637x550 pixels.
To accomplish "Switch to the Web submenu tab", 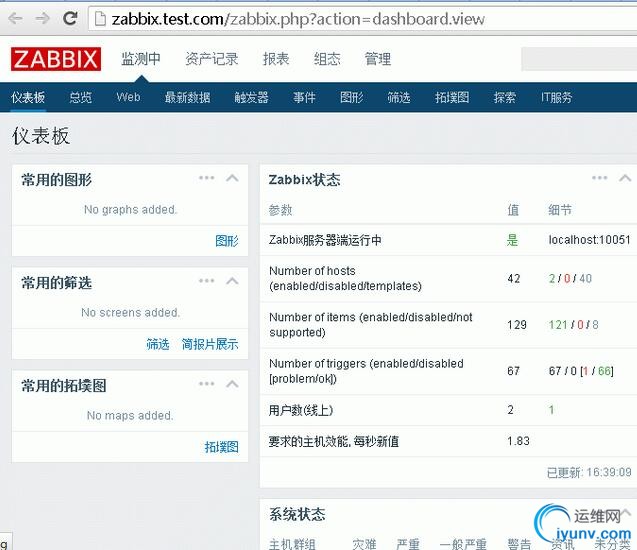I will (128, 97).
